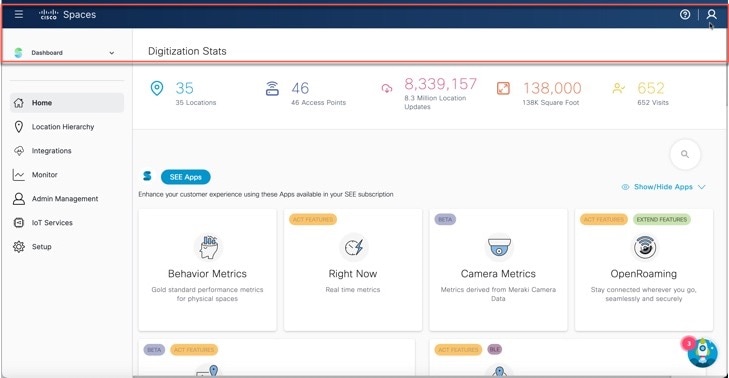Click the 46 Access Points router icon
Image resolution: width=729 pixels, height=378 pixels.
[x=272, y=88]
